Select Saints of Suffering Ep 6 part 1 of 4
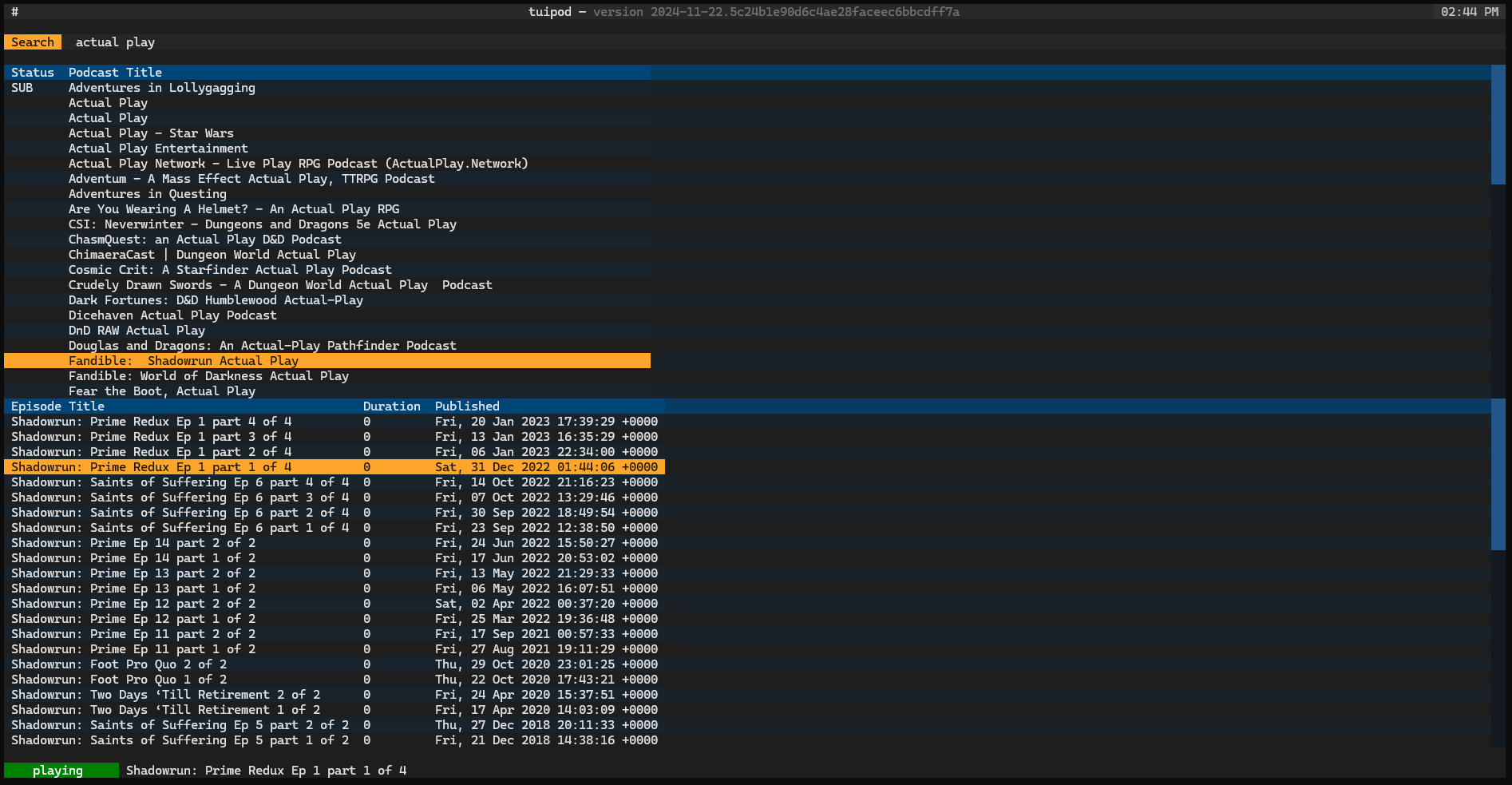Image resolution: width=1512 pixels, height=785 pixels. click(x=334, y=528)
